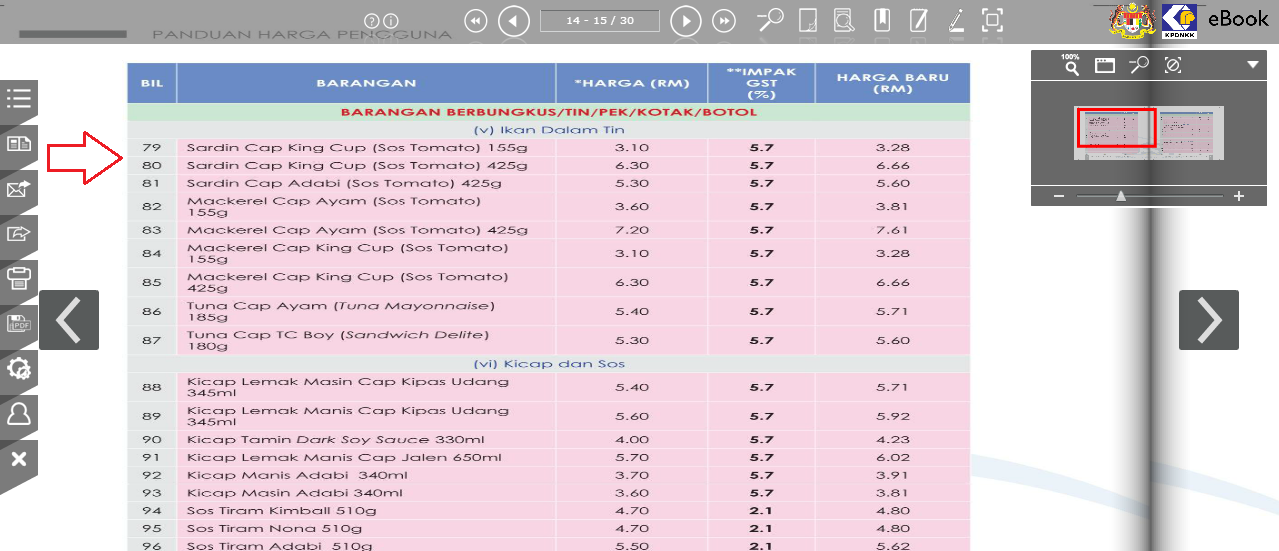Open the user profile icon
Screen dimensions: 1279x551
tap(19, 413)
